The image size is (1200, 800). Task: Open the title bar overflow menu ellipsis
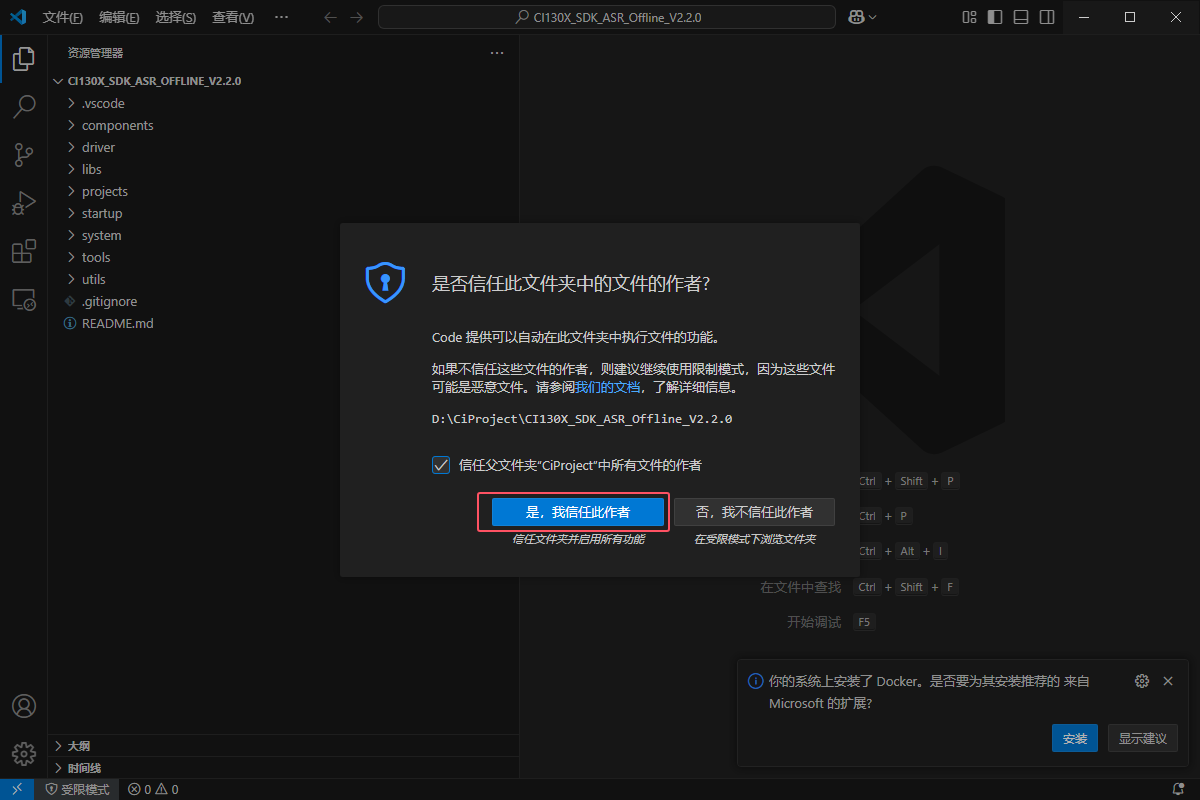[x=281, y=17]
